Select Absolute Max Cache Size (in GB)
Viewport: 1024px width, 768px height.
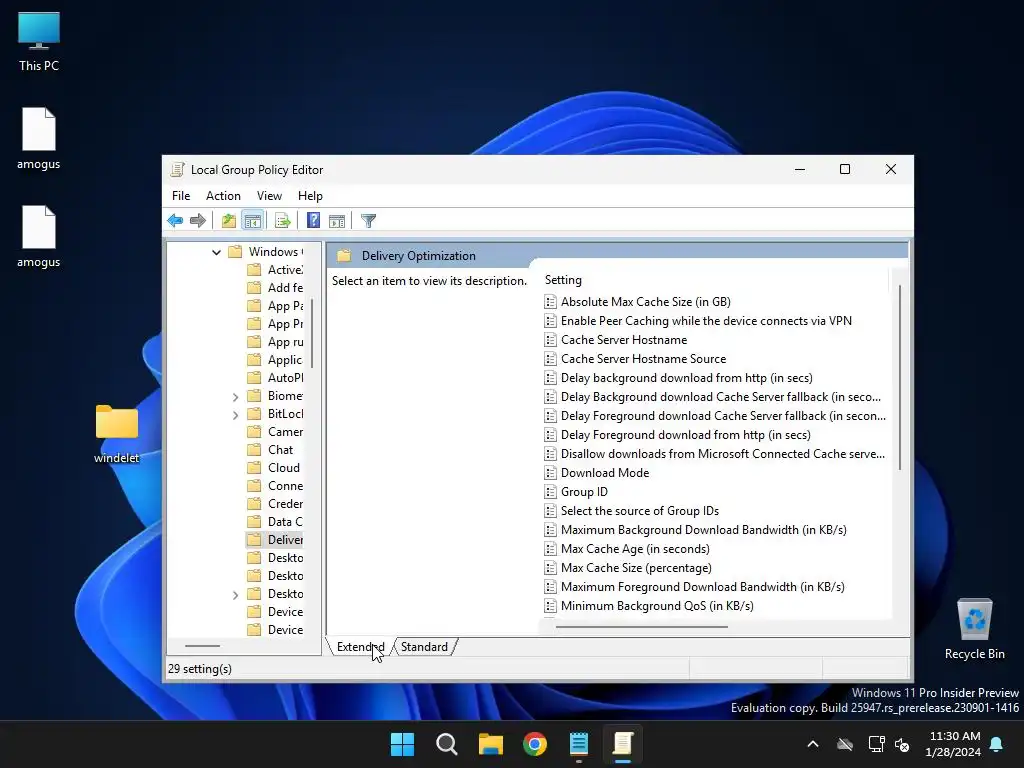[x=637, y=302]
